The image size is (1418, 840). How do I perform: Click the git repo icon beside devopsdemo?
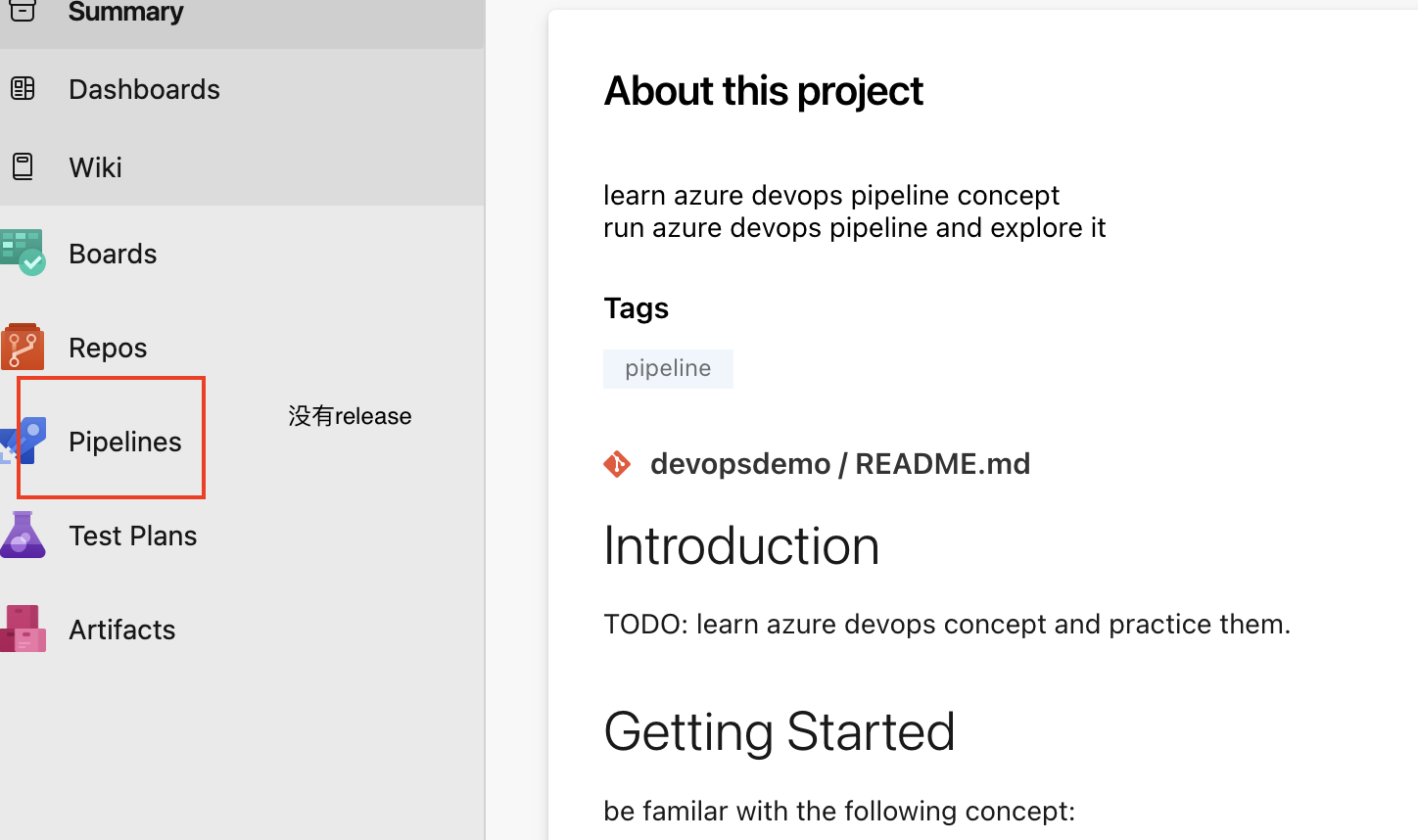617,463
